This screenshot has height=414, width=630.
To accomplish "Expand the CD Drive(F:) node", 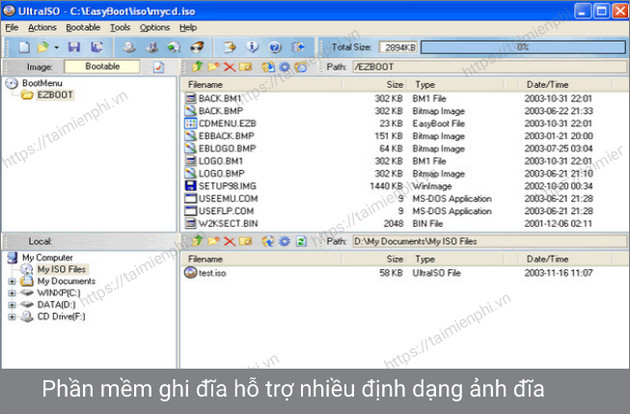I will coord(12,317).
